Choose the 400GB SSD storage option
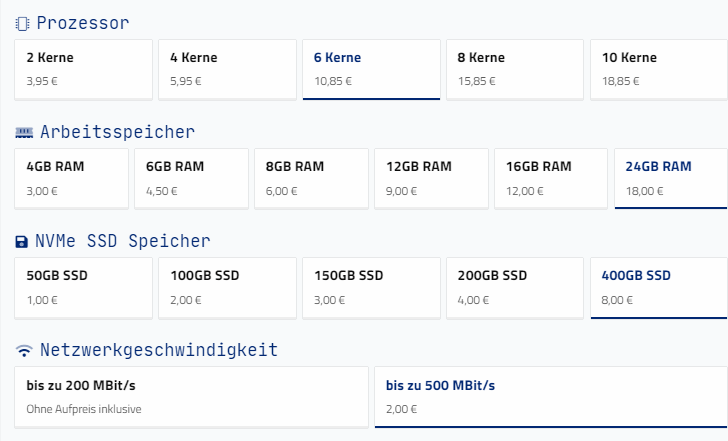The image size is (728, 441). pos(659,288)
